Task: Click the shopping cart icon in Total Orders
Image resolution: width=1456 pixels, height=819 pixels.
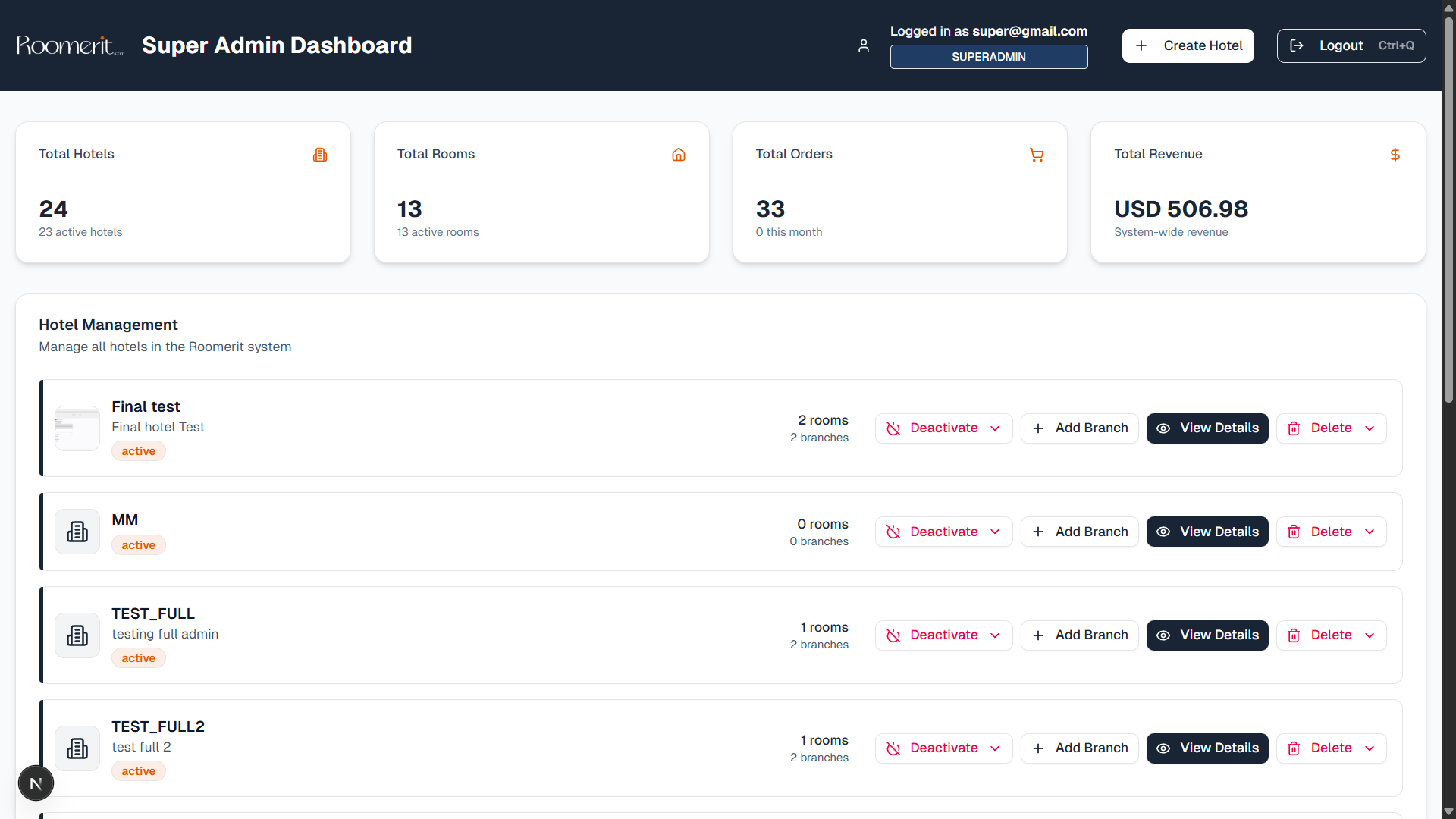Action: pyautogui.click(x=1037, y=155)
